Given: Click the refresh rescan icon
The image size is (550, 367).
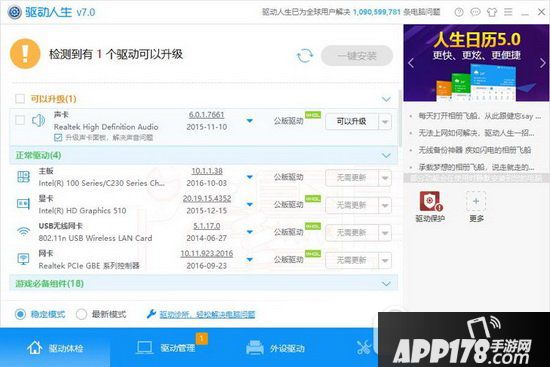Looking at the screenshot, I should (x=304, y=56).
